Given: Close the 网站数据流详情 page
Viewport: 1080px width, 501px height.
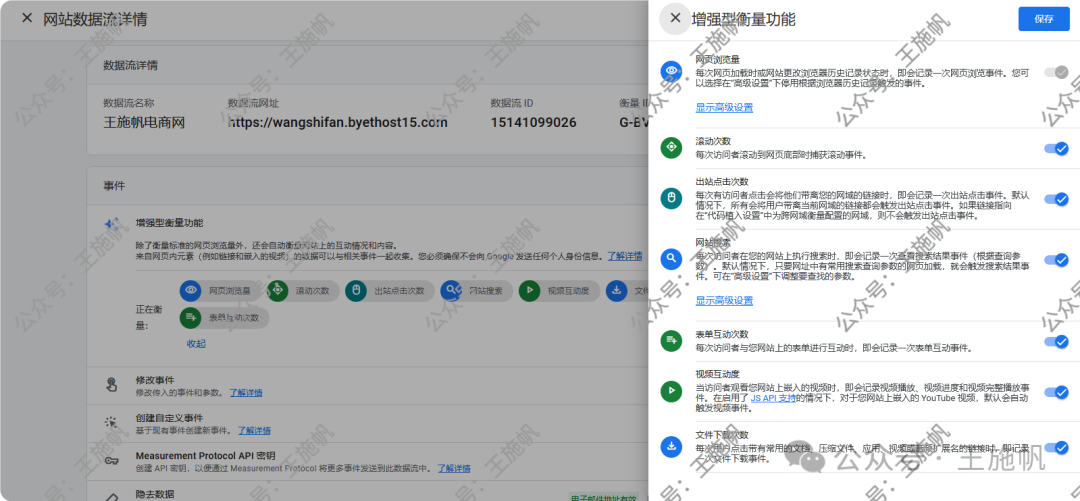Looking at the screenshot, I should (27, 18).
